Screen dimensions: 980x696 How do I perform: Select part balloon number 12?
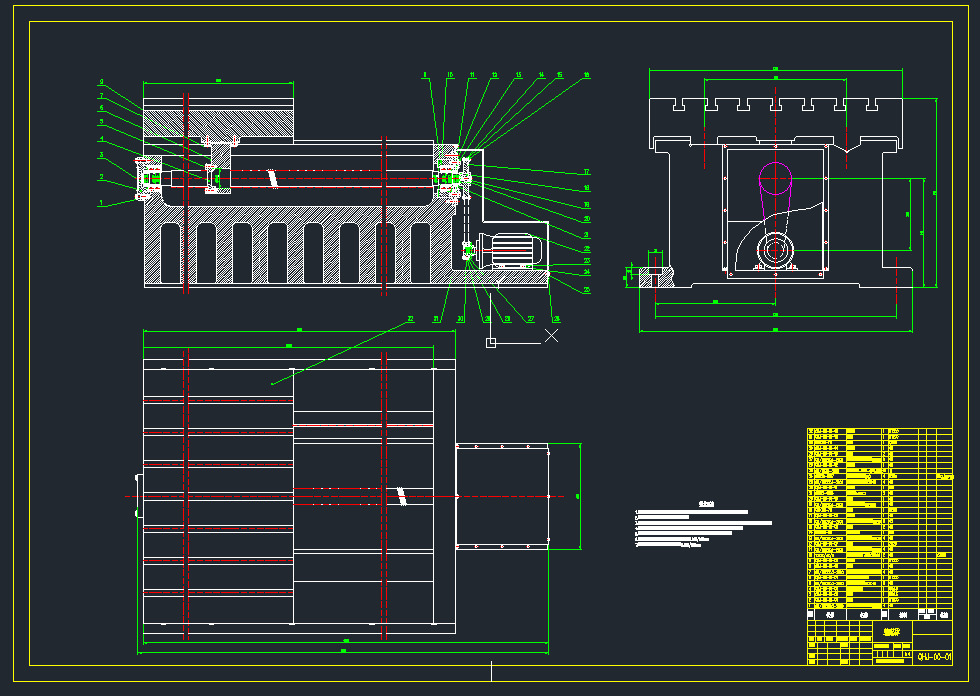pos(494,75)
